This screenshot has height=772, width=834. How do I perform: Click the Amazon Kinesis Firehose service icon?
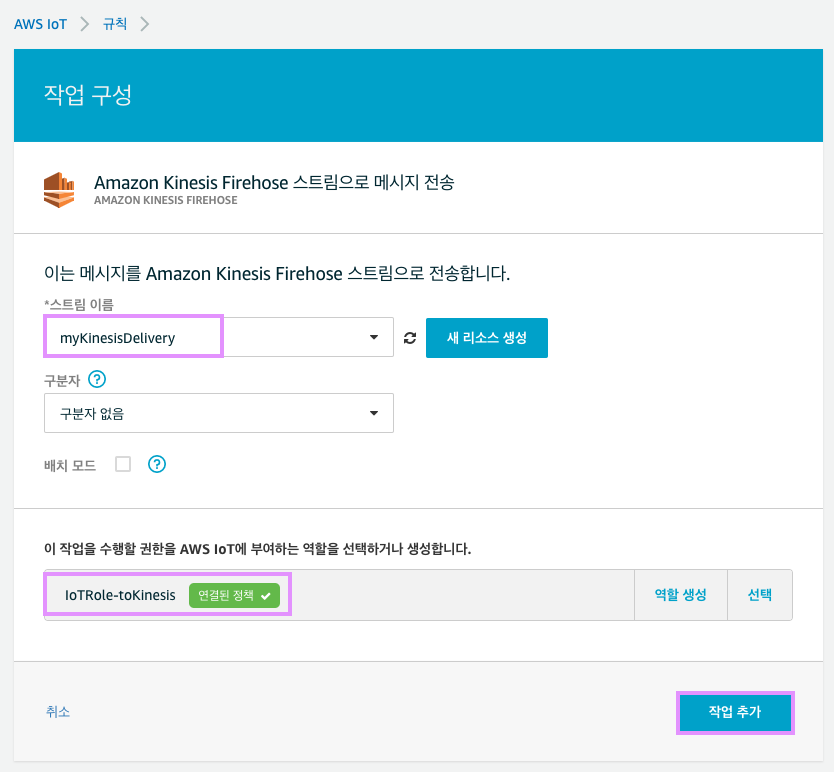[59, 189]
